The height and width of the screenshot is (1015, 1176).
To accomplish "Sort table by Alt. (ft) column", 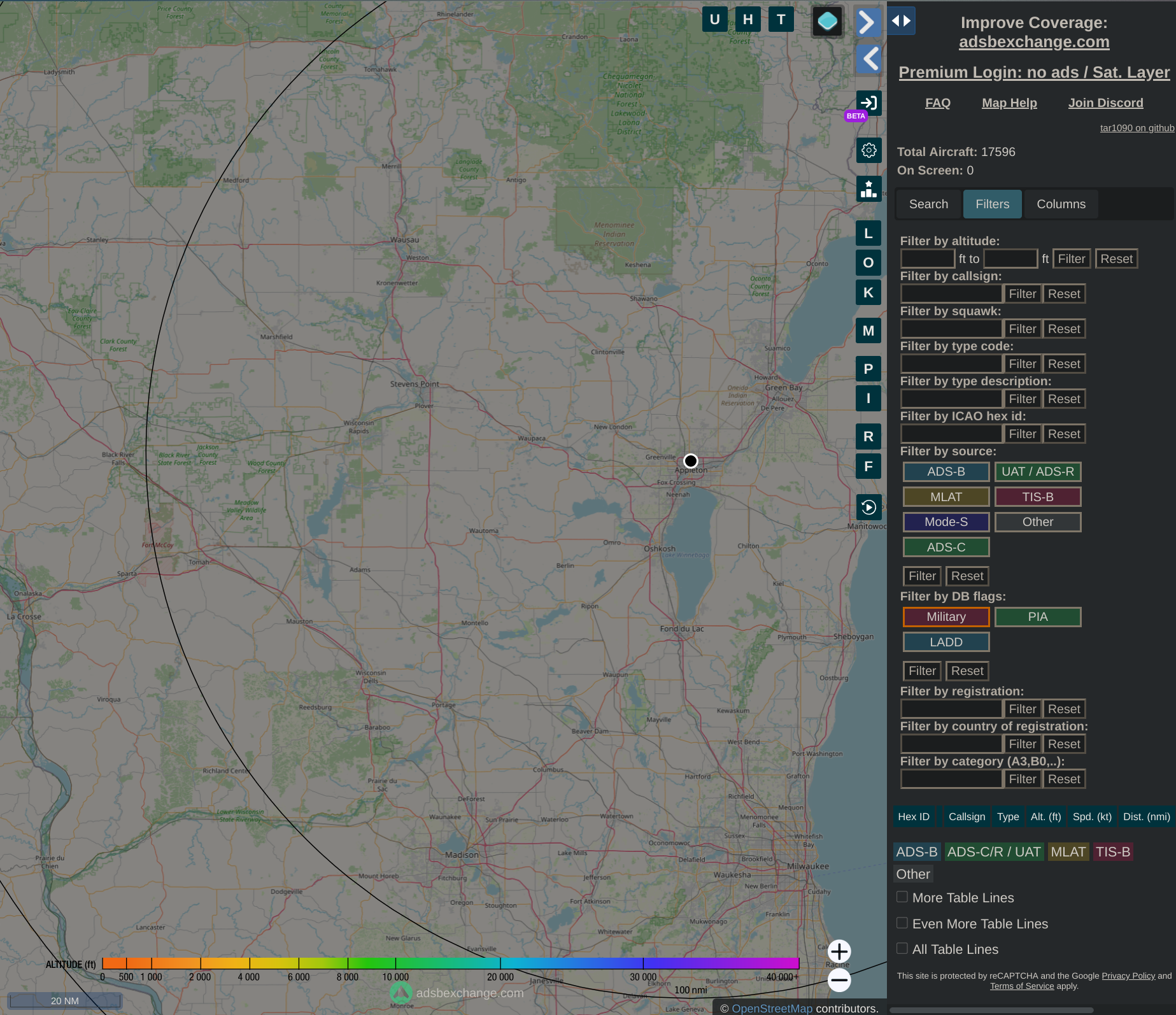I will (1046, 816).
